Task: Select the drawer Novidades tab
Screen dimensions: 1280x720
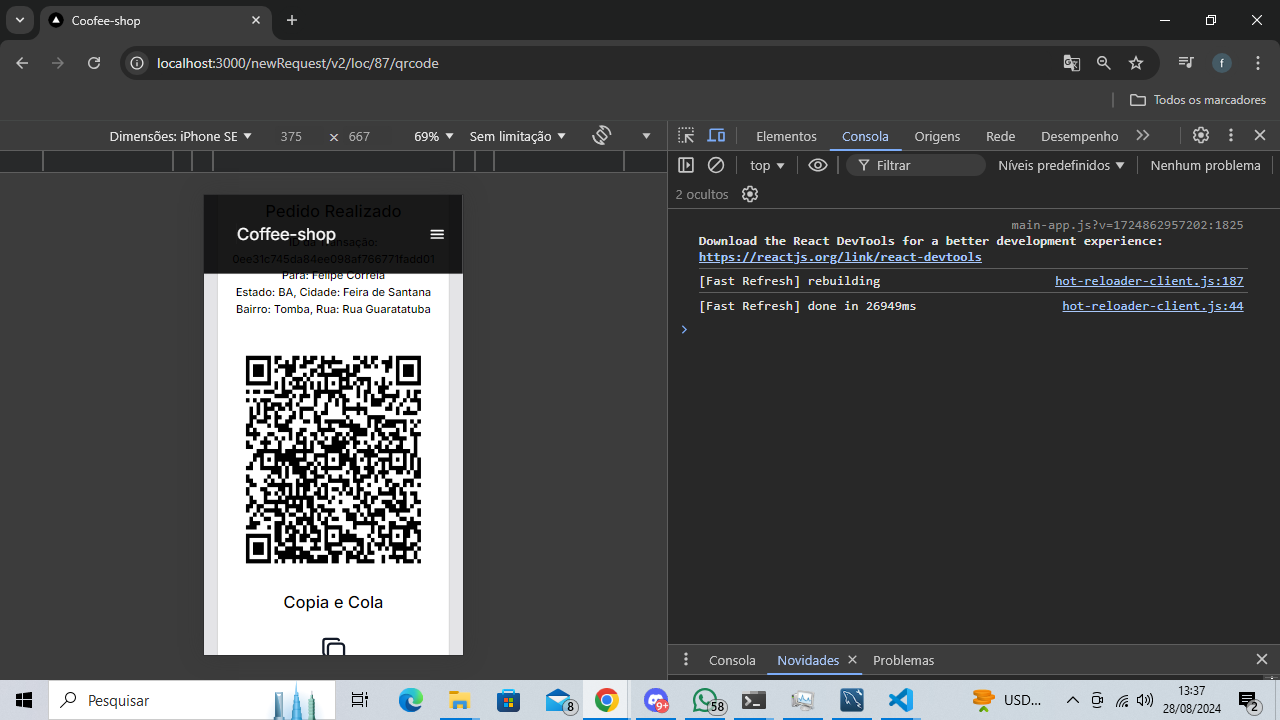Action: click(808, 660)
